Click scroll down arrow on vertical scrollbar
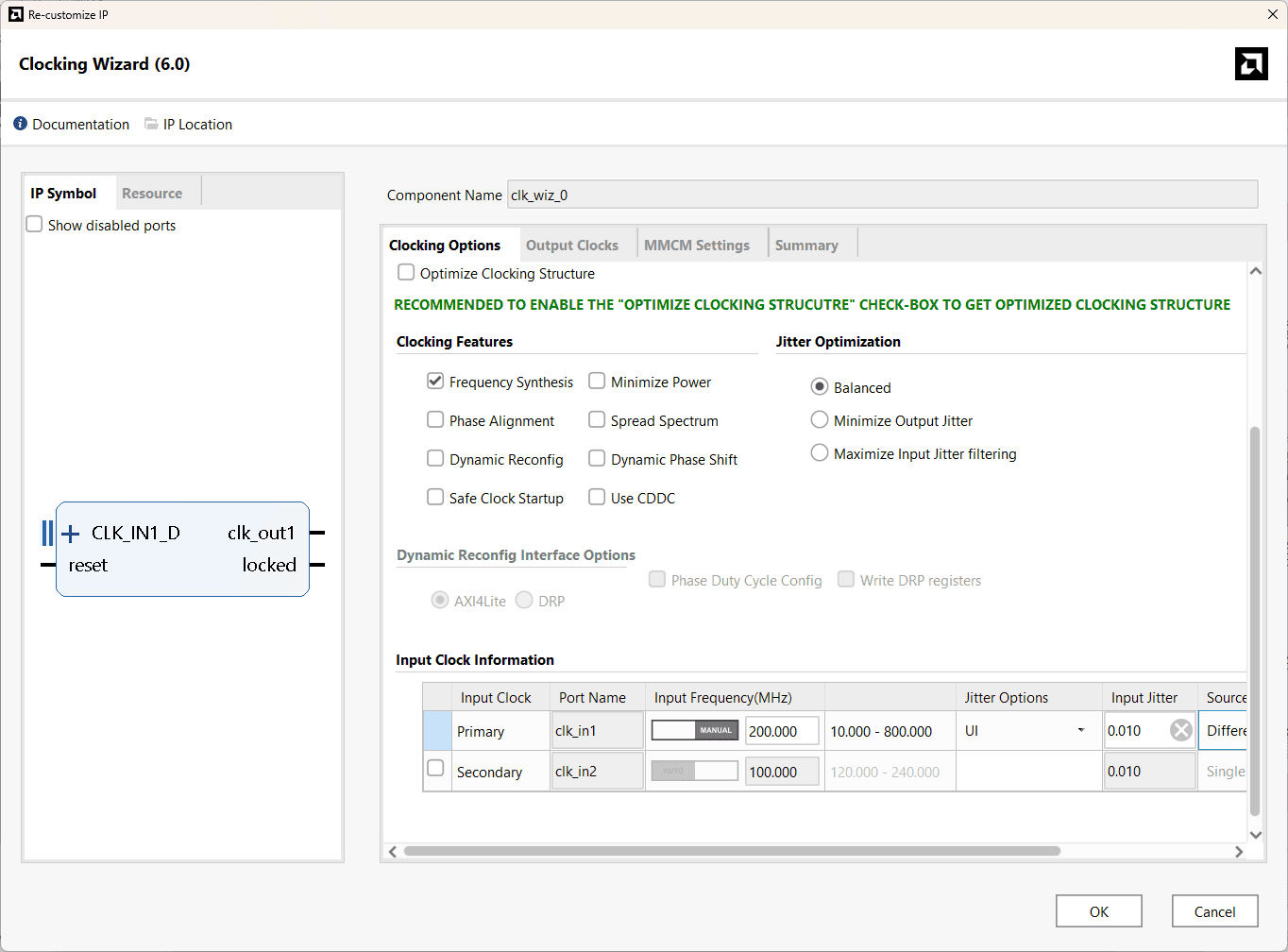 (x=1255, y=834)
